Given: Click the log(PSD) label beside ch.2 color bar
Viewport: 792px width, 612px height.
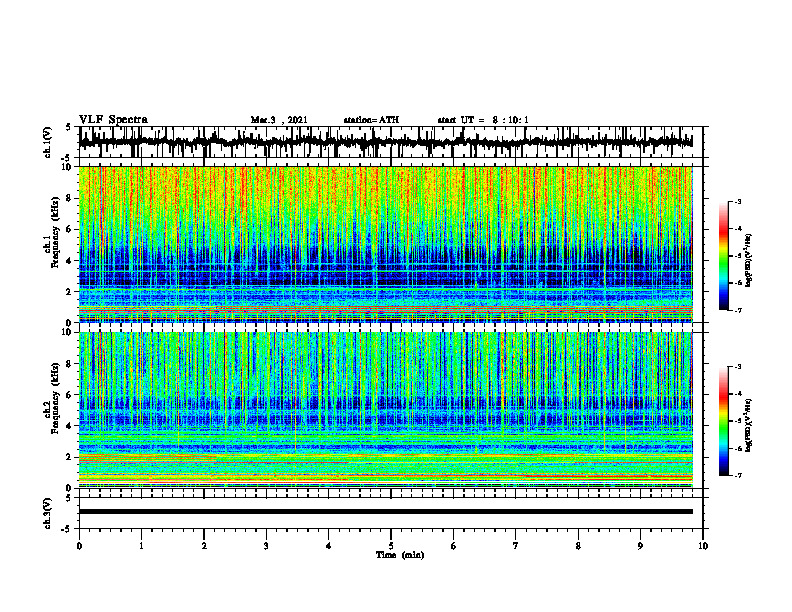Looking at the screenshot, I should (750, 426).
